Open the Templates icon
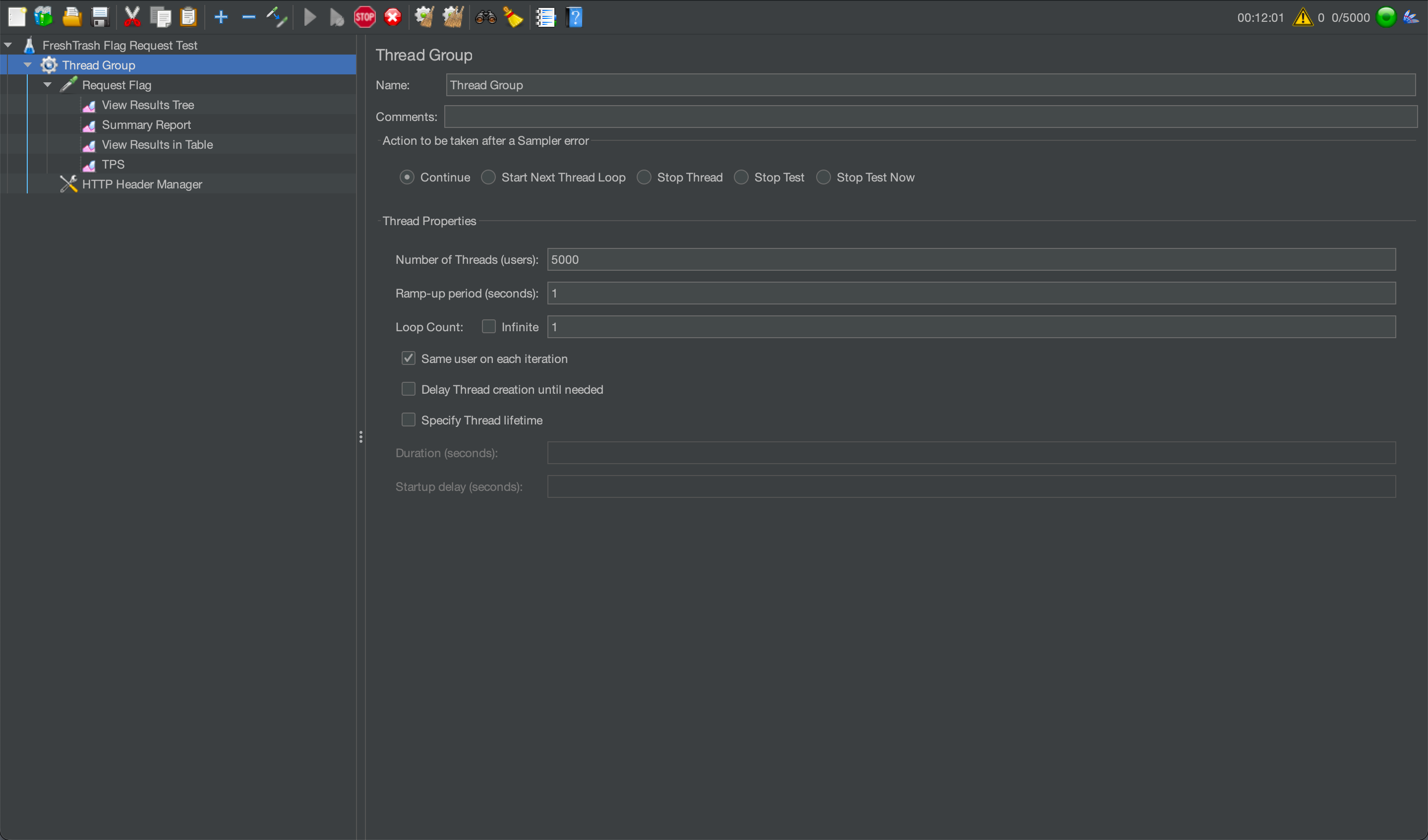The image size is (1428, 840). 44,17
